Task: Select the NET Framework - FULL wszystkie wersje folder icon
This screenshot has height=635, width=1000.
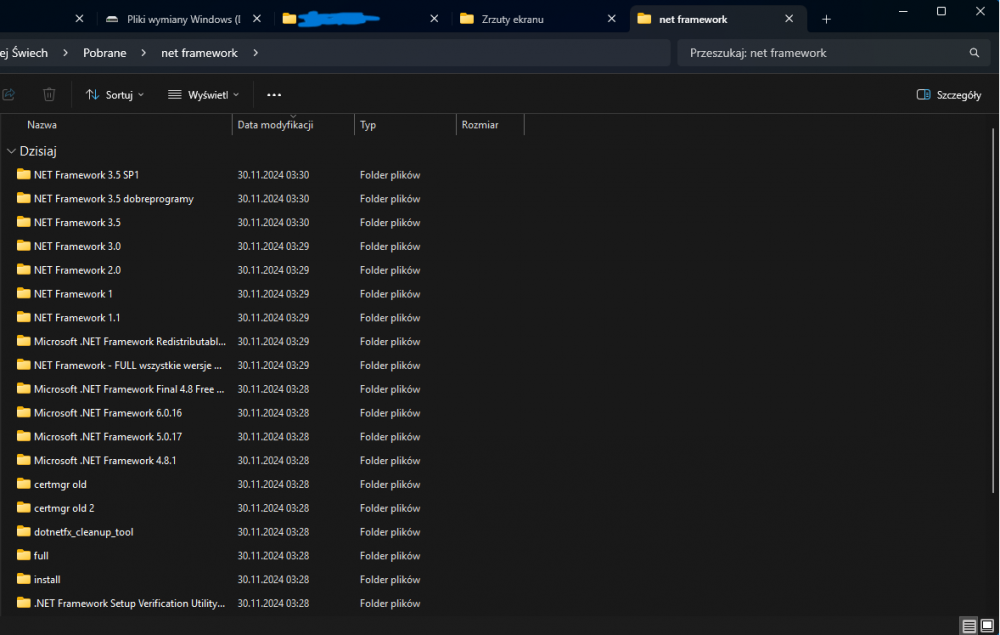Action: [x=24, y=365]
